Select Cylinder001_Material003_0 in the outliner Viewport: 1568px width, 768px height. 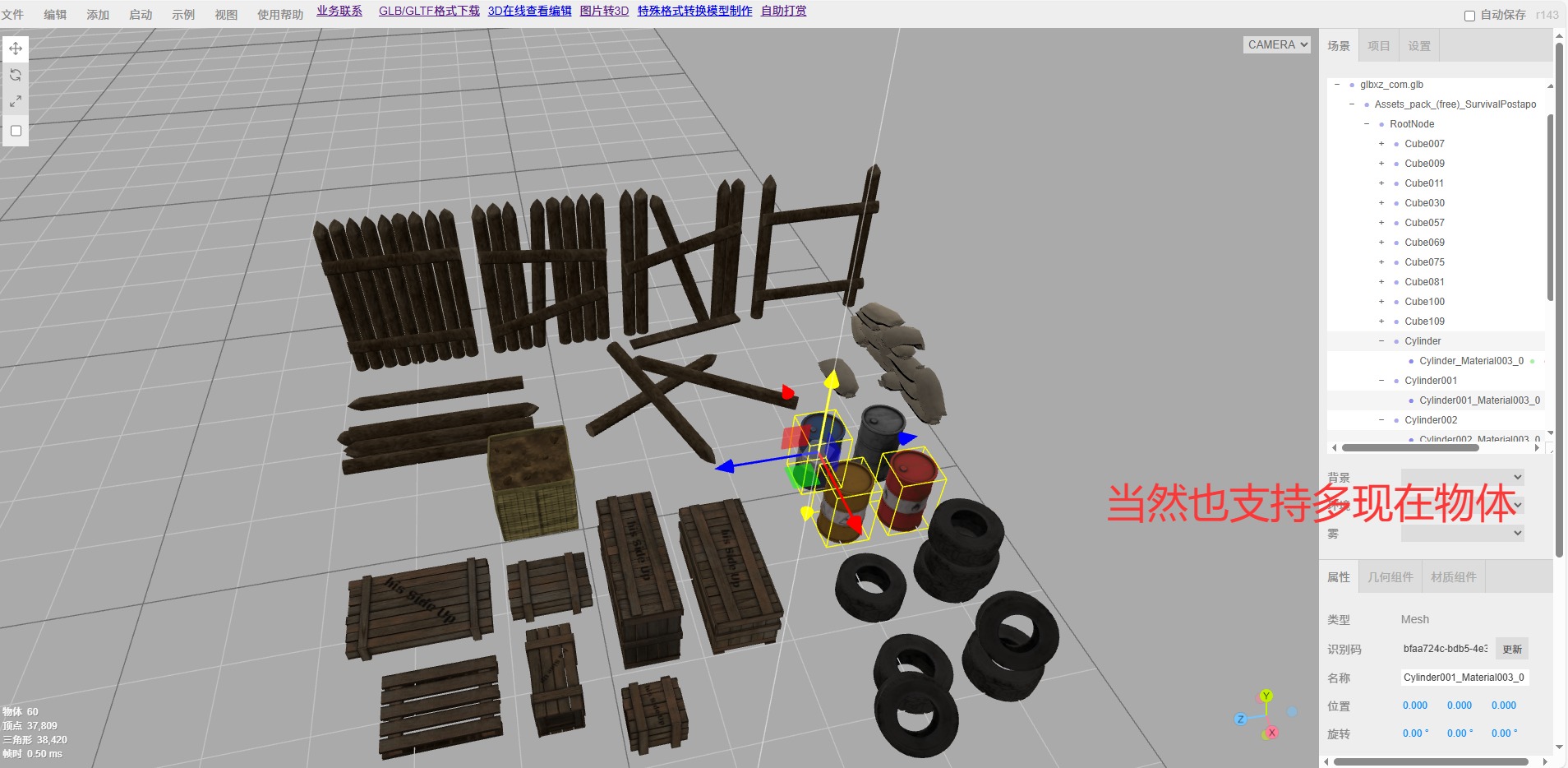pos(1479,400)
